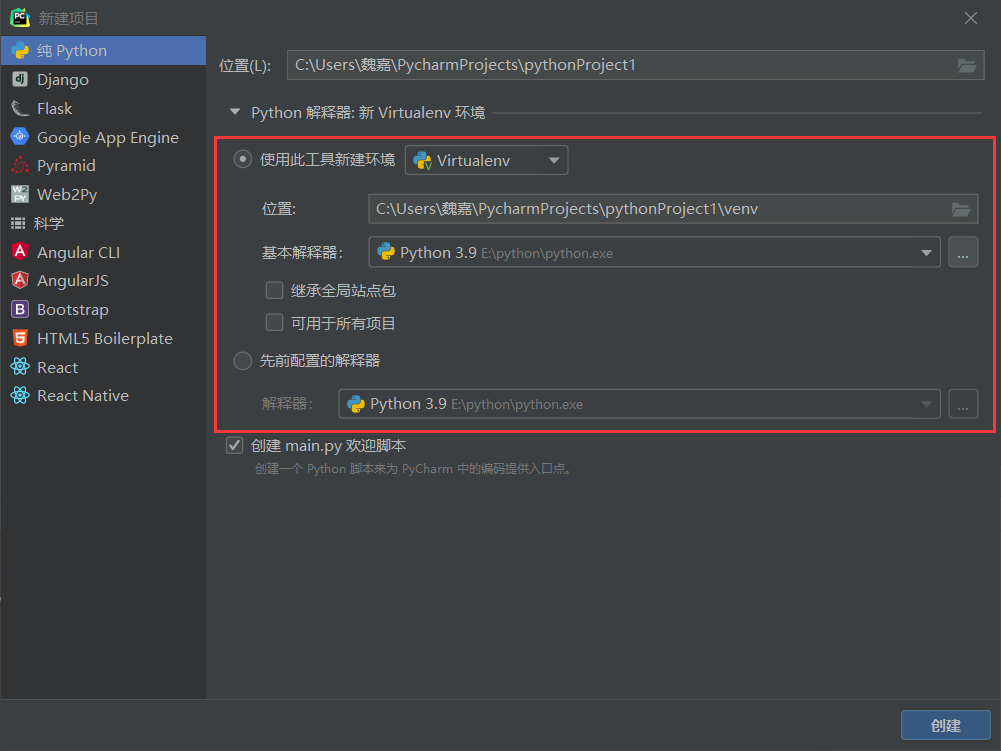
Task: Click the 新建项目 window title text
Action: click(x=68, y=18)
